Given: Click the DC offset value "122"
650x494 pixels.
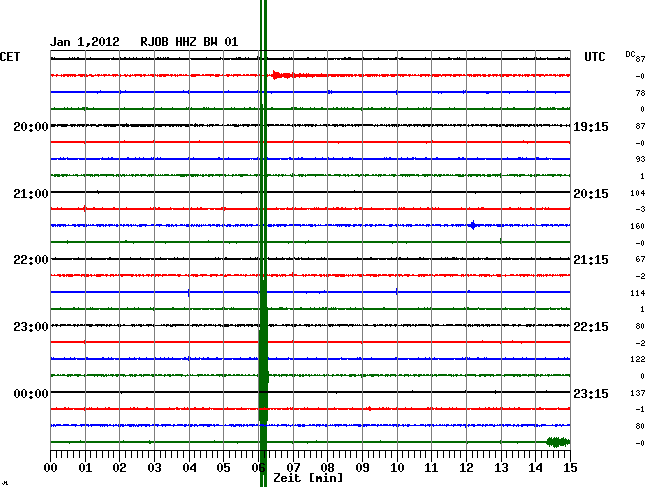Looking at the screenshot, I should [x=638, y=359].
